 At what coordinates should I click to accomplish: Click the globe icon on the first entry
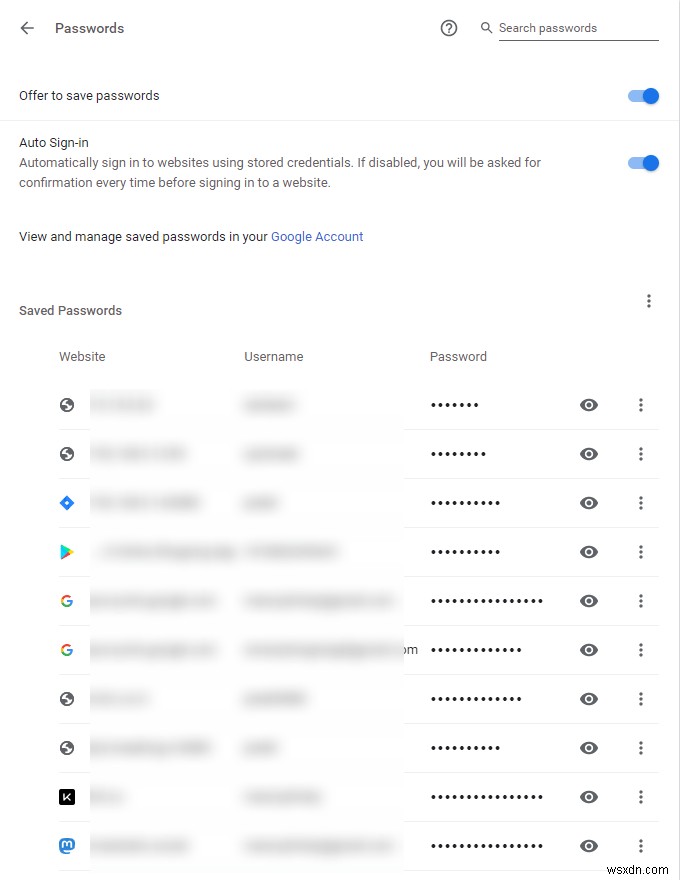pyautogui.click(x=67, y=405)
